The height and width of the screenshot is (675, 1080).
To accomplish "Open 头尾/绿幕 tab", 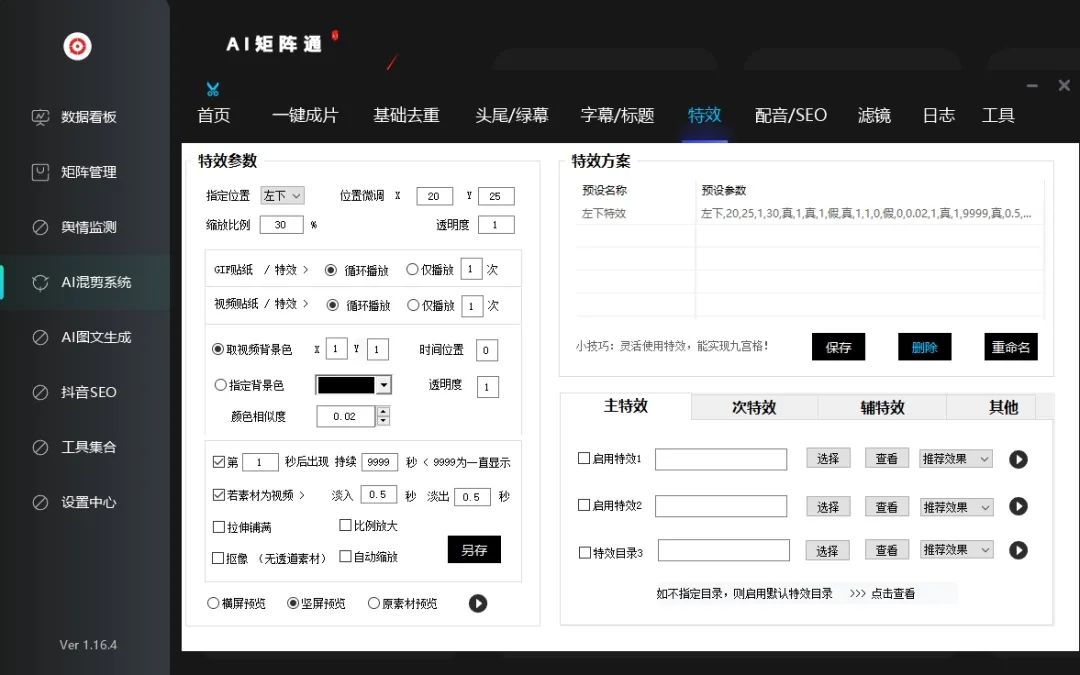I will (512, 116).
